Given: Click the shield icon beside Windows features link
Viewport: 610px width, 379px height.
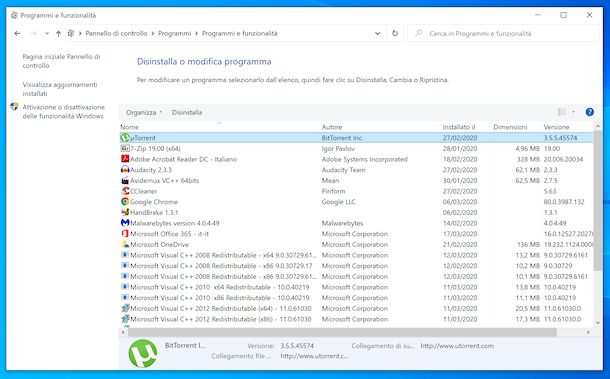Looking at the screenshot, I should tap(14, 107).
